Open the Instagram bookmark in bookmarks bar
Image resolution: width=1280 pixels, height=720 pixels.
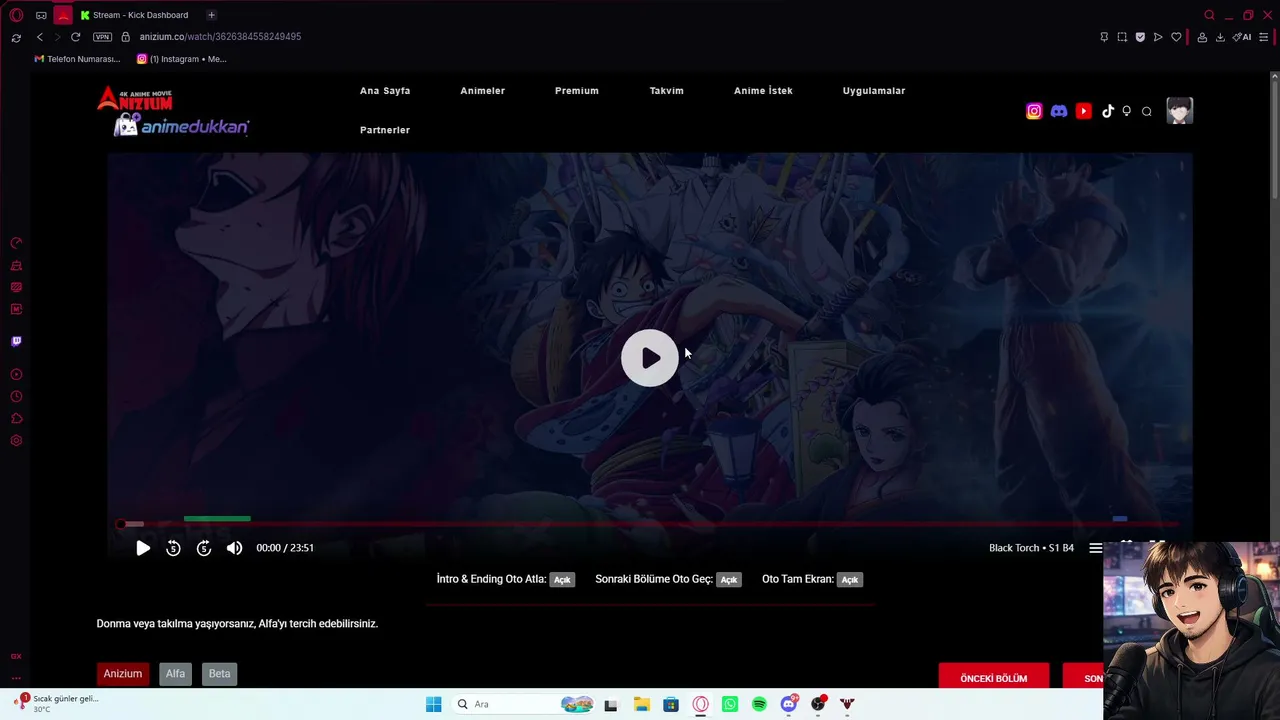pyautogui.click(x=182, y=59)
